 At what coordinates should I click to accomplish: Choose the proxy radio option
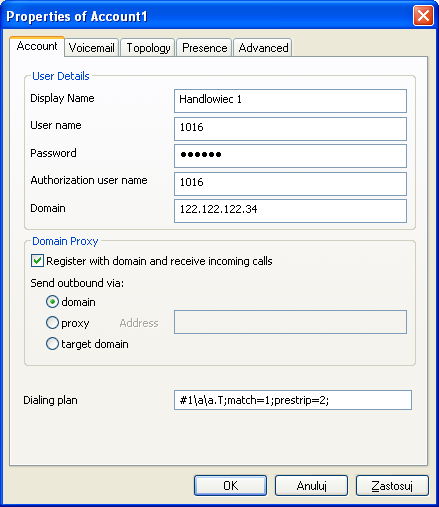(x=52, y=323)
